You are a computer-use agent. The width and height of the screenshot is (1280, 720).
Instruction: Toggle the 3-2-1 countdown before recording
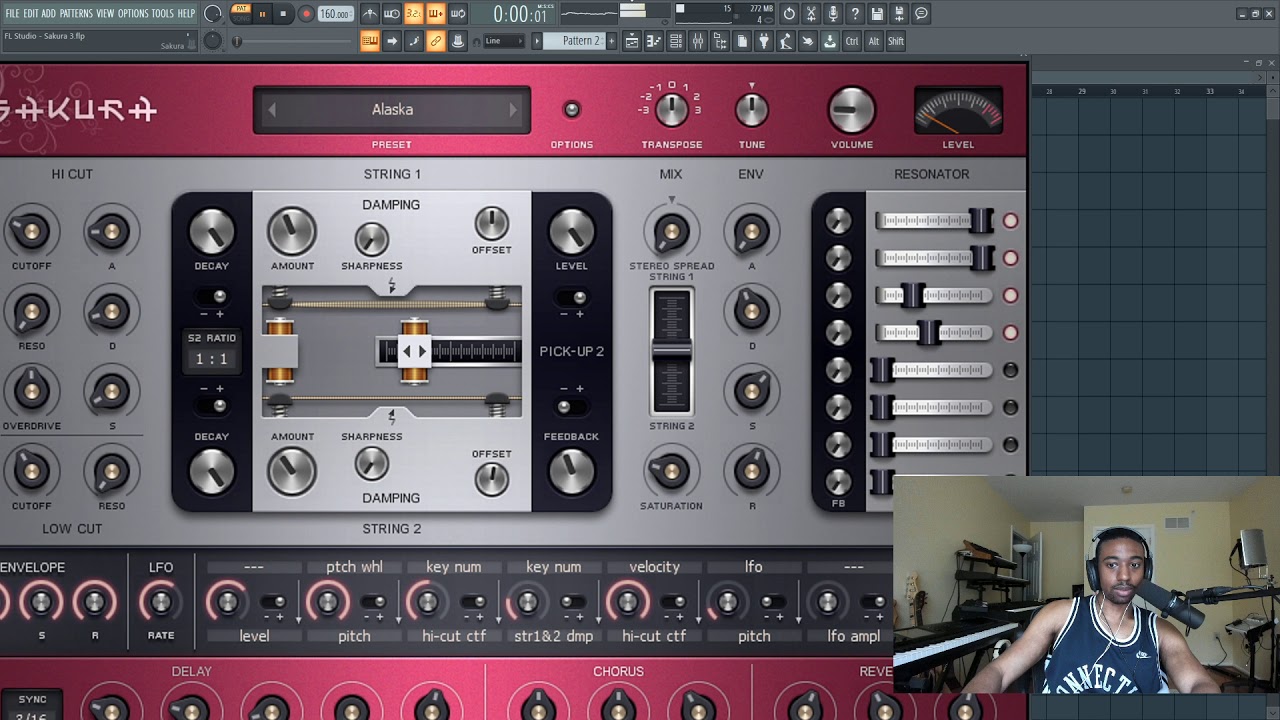tap(414, 14)
